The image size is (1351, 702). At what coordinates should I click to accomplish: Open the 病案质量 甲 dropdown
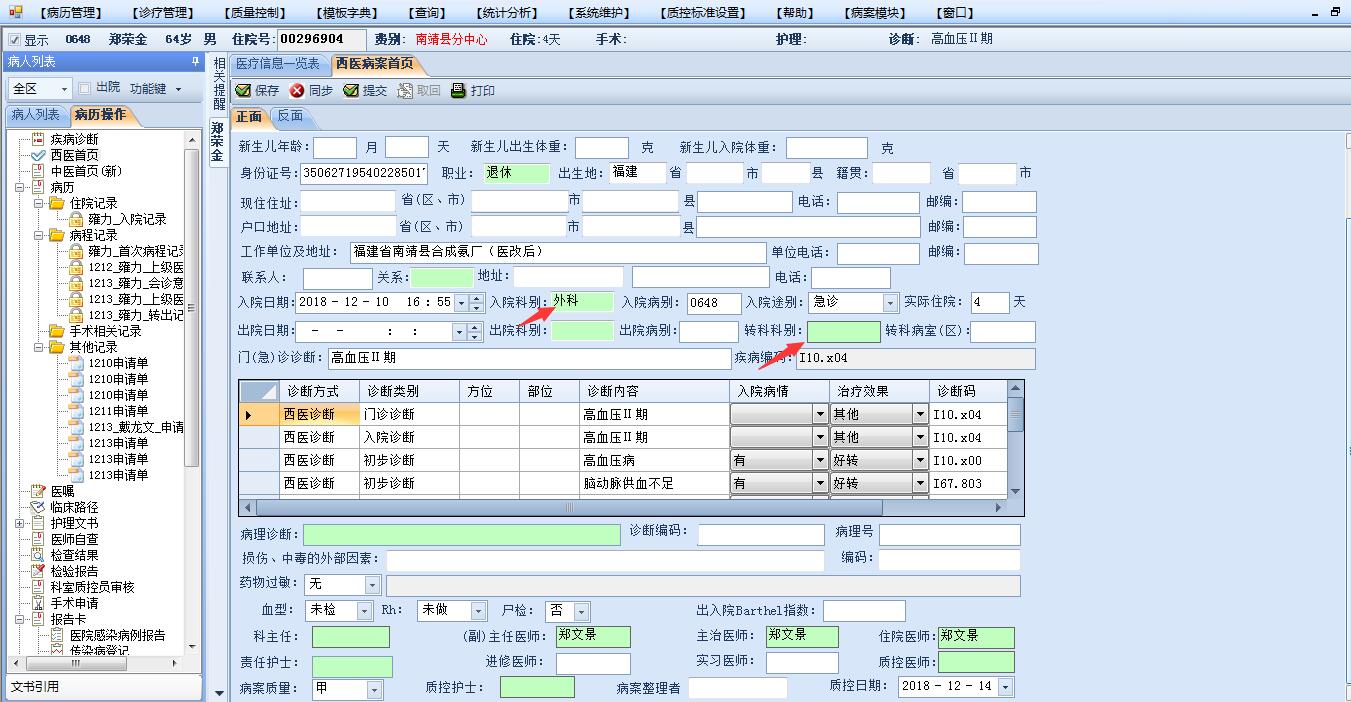click(x=374, y=689)
